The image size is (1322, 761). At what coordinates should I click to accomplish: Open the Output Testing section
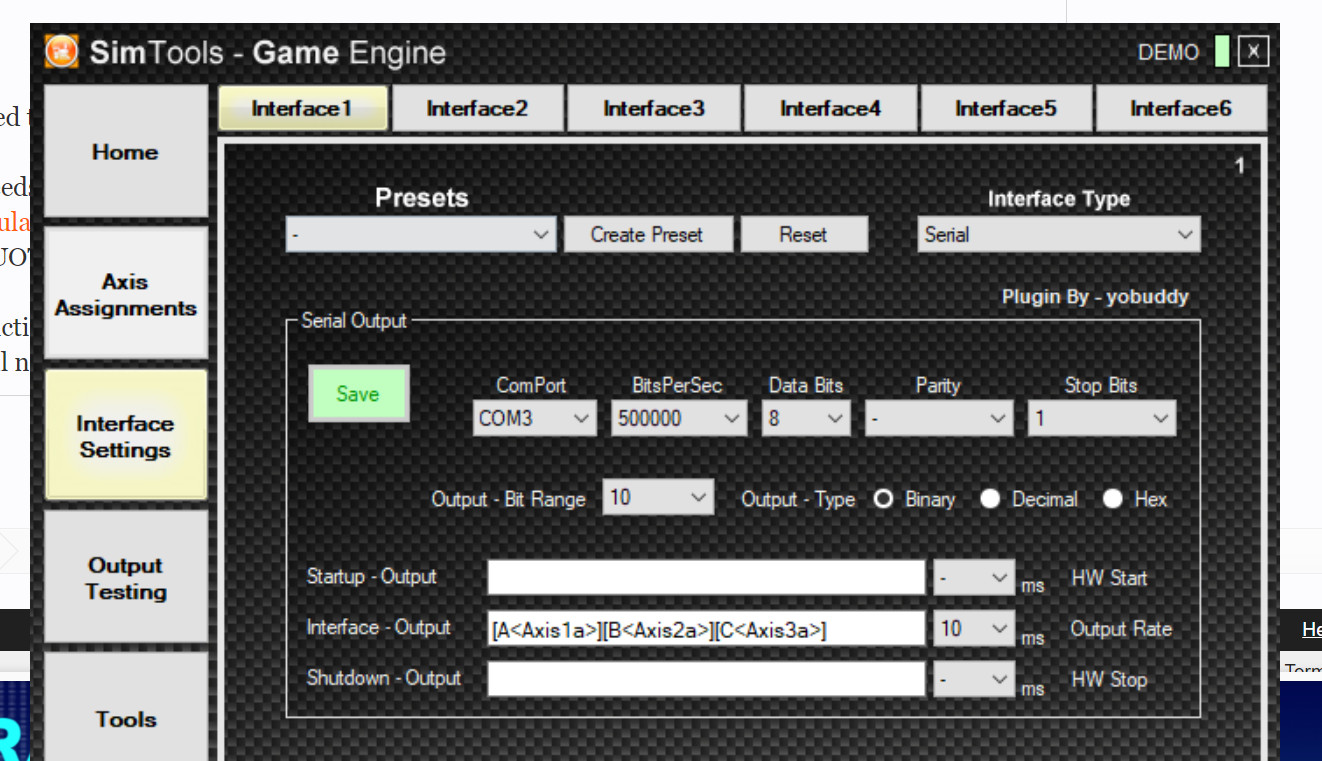(x=126, y=578)
